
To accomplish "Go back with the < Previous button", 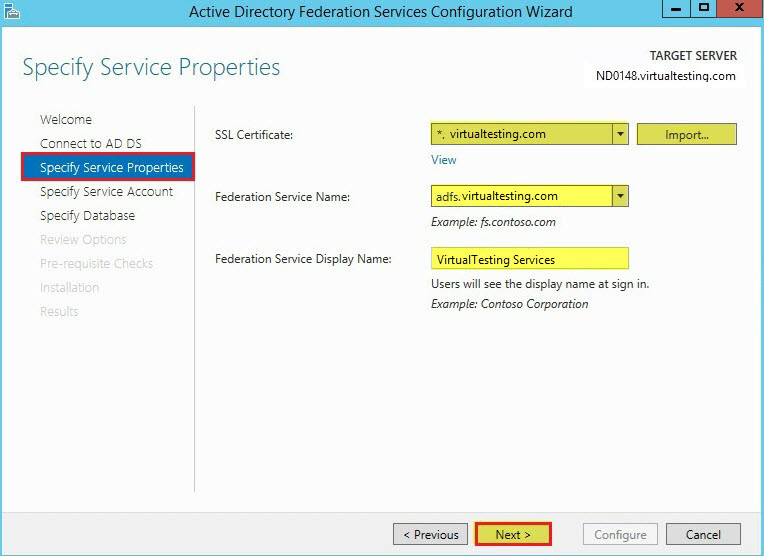I will pos(430,535).
